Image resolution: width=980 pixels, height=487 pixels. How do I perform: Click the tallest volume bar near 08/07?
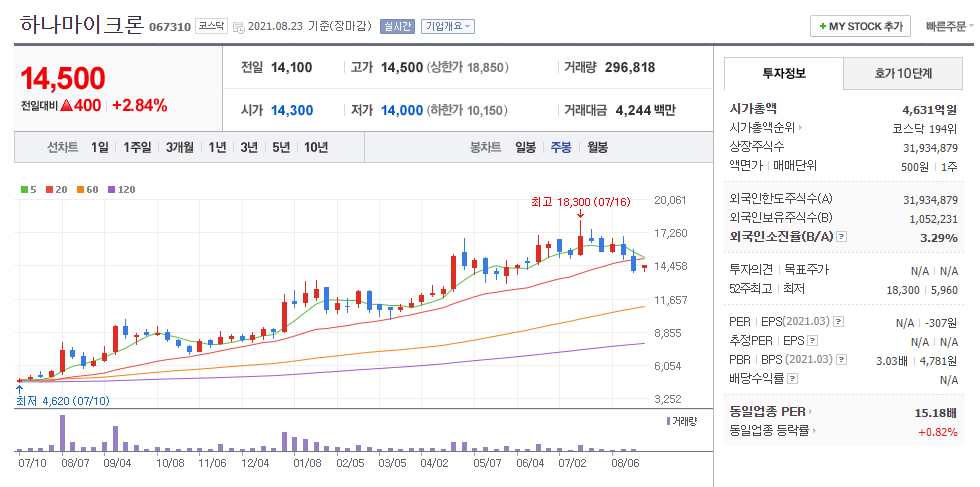point(62,433)
